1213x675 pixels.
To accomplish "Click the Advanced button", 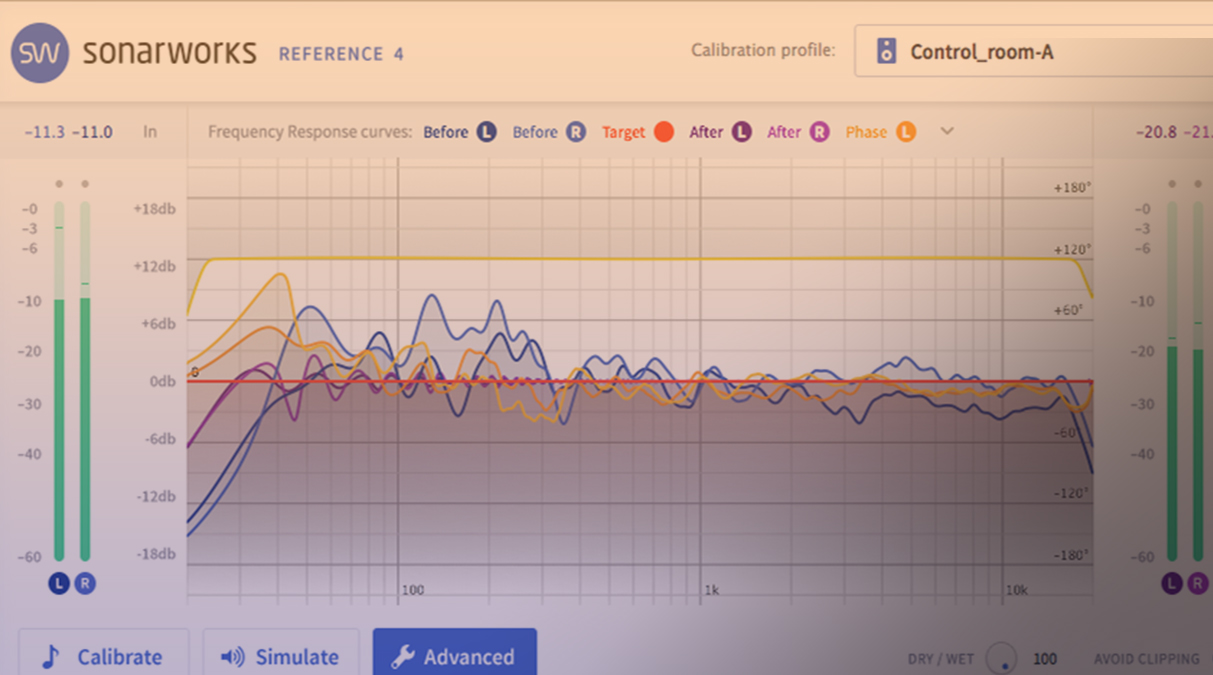I will pos(455,657).
